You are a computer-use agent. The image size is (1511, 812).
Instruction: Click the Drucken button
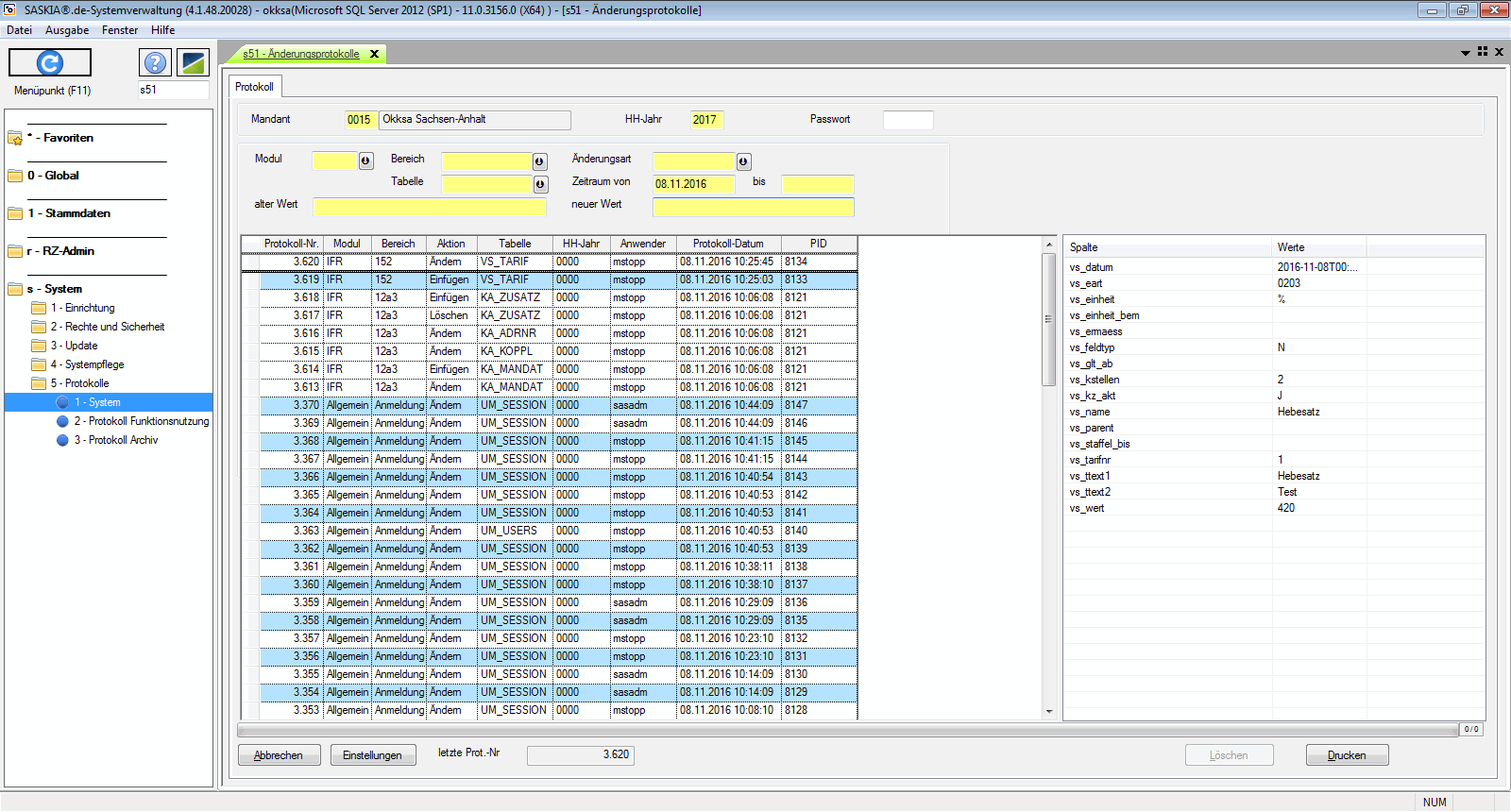click(x=1347, y=755)
